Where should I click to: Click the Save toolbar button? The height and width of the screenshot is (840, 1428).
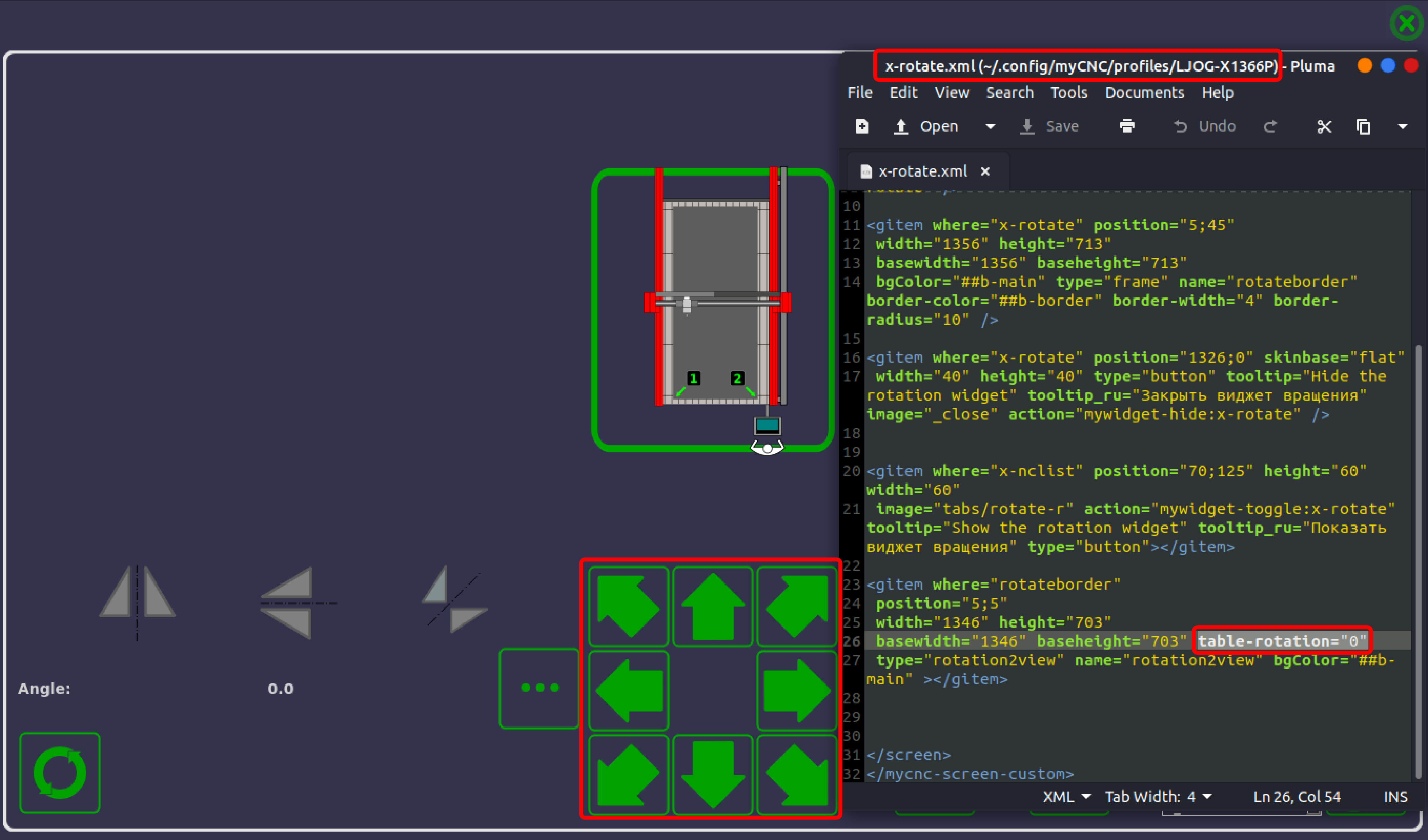click(1049, 126)
